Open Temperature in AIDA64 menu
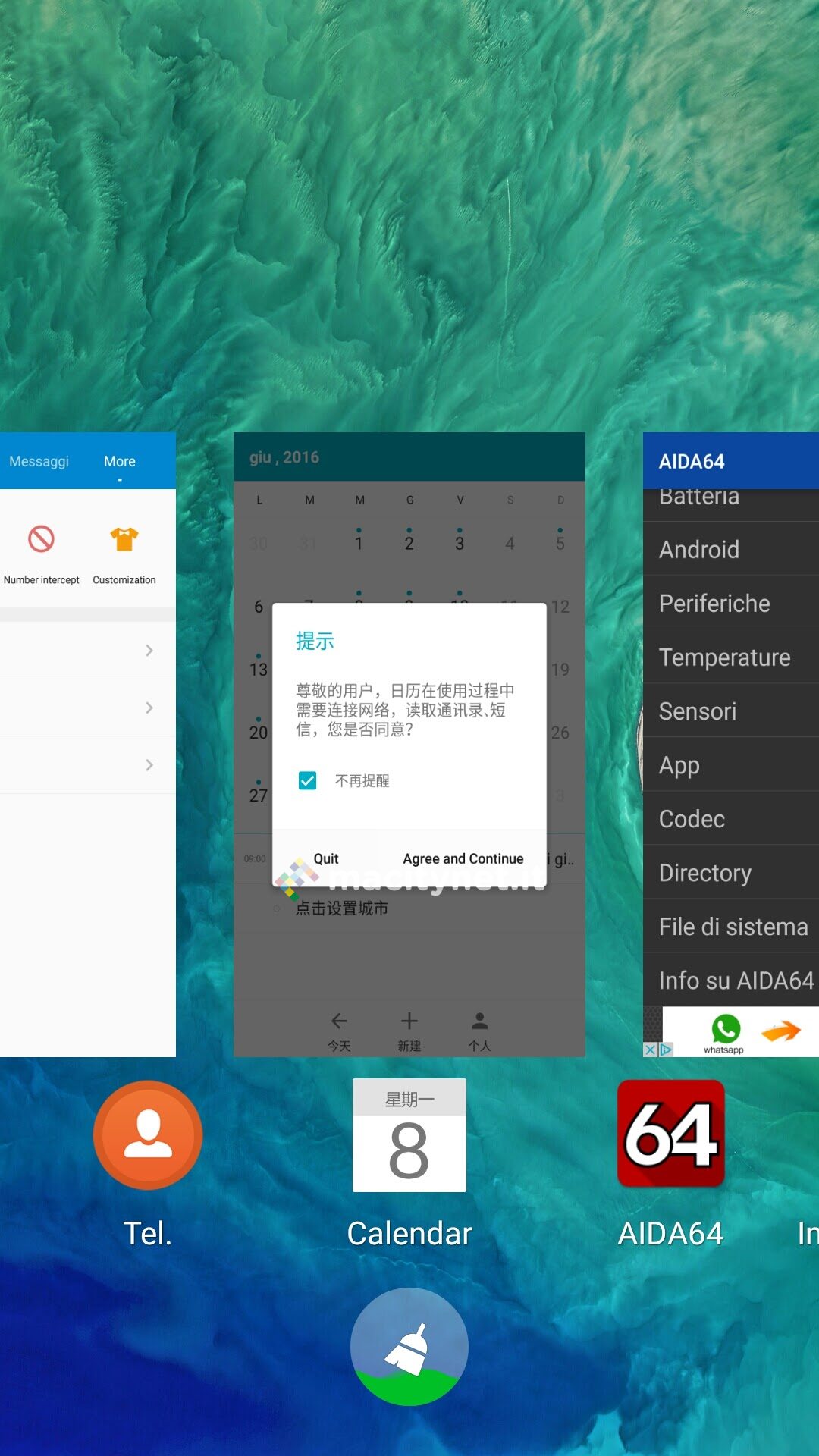 tap(731, 657)
